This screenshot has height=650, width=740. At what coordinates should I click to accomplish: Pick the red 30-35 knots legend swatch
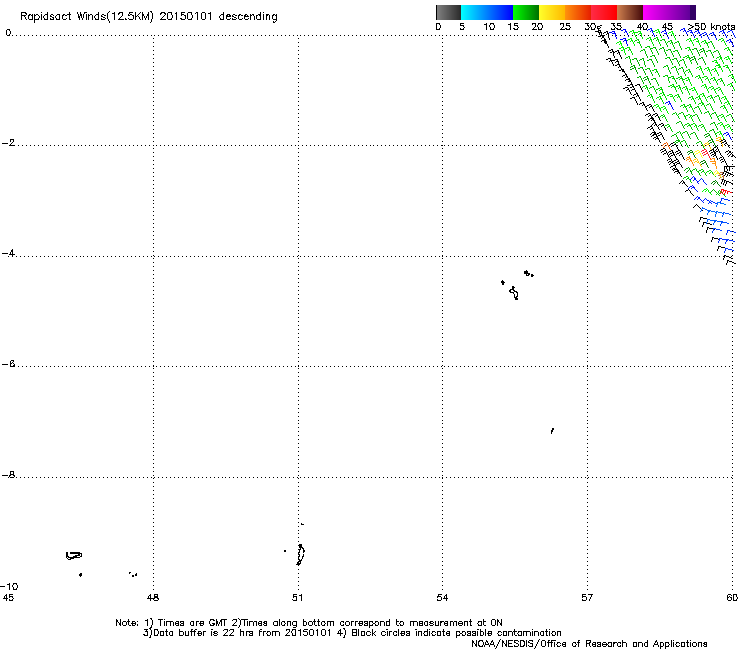click(x=604, y=12)
